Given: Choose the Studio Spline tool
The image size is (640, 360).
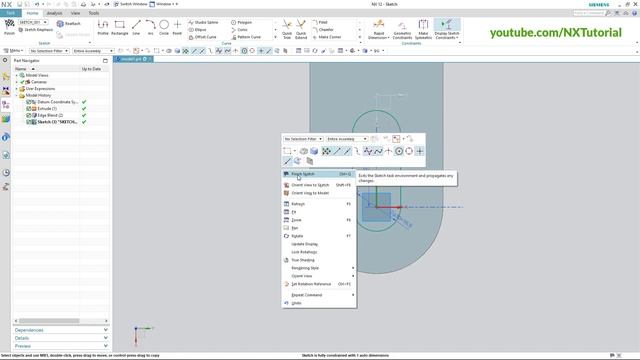Looking at the screenshot, I should [x=203, y=22].
